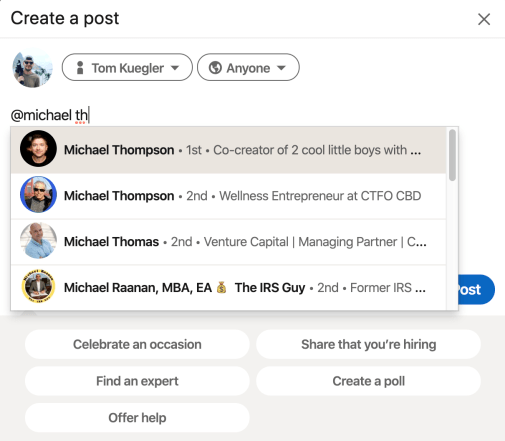Click Tom Kuegler's profile photo
The image size is (505, 441).
tap(33, 68)
